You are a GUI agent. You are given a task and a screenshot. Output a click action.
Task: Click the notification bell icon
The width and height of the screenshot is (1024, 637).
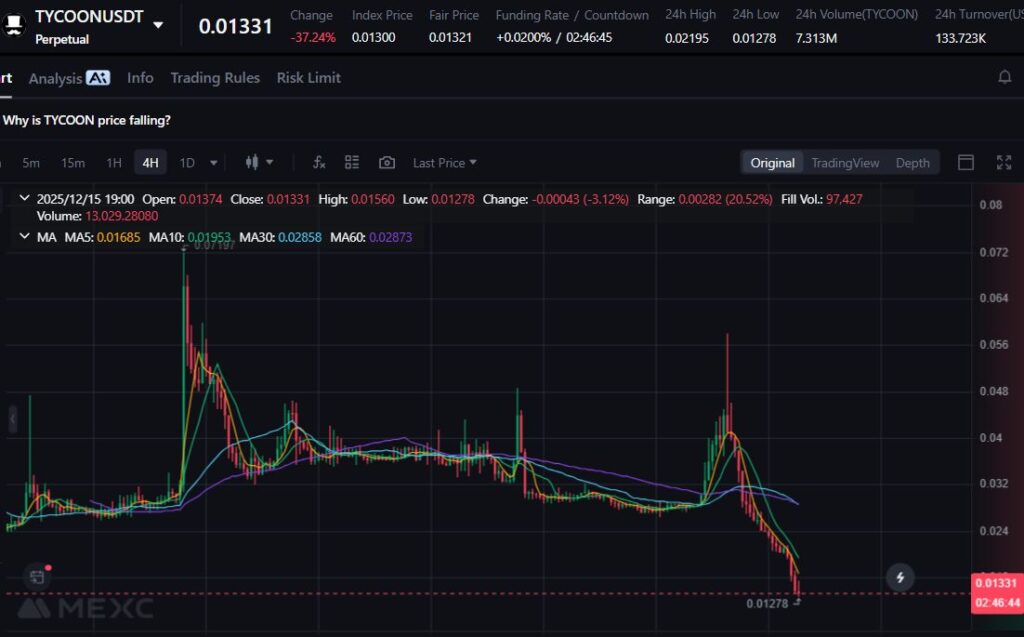1005,77
